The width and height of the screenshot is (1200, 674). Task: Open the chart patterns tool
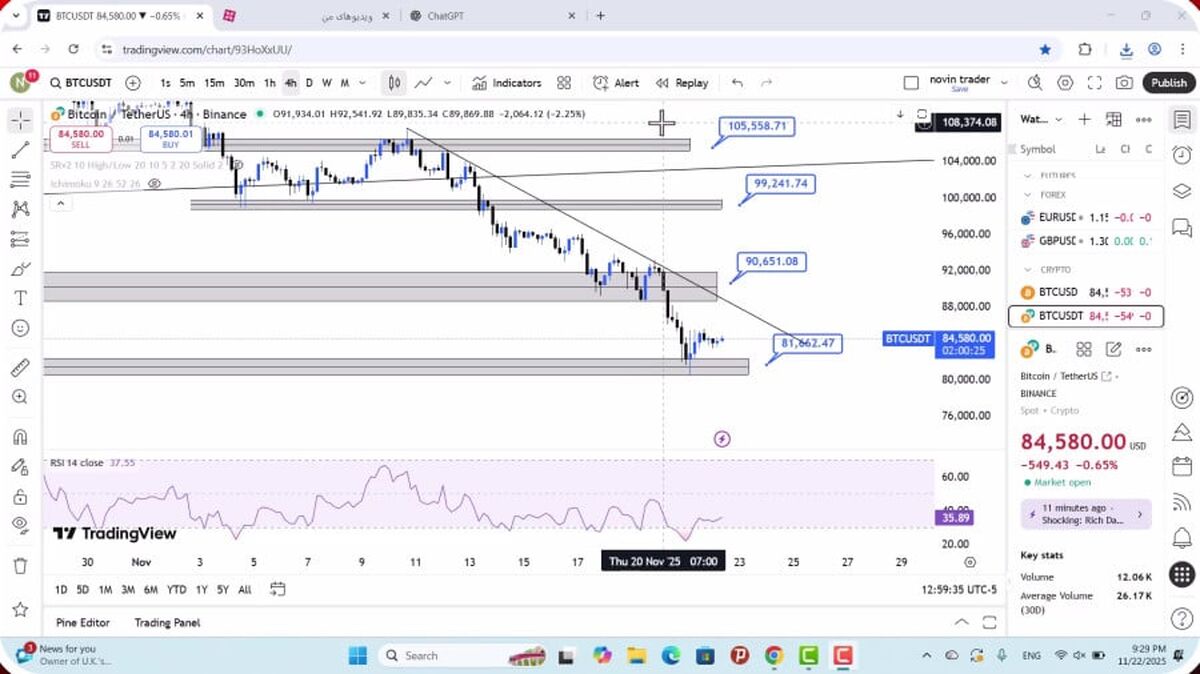[x=20, y=209]
